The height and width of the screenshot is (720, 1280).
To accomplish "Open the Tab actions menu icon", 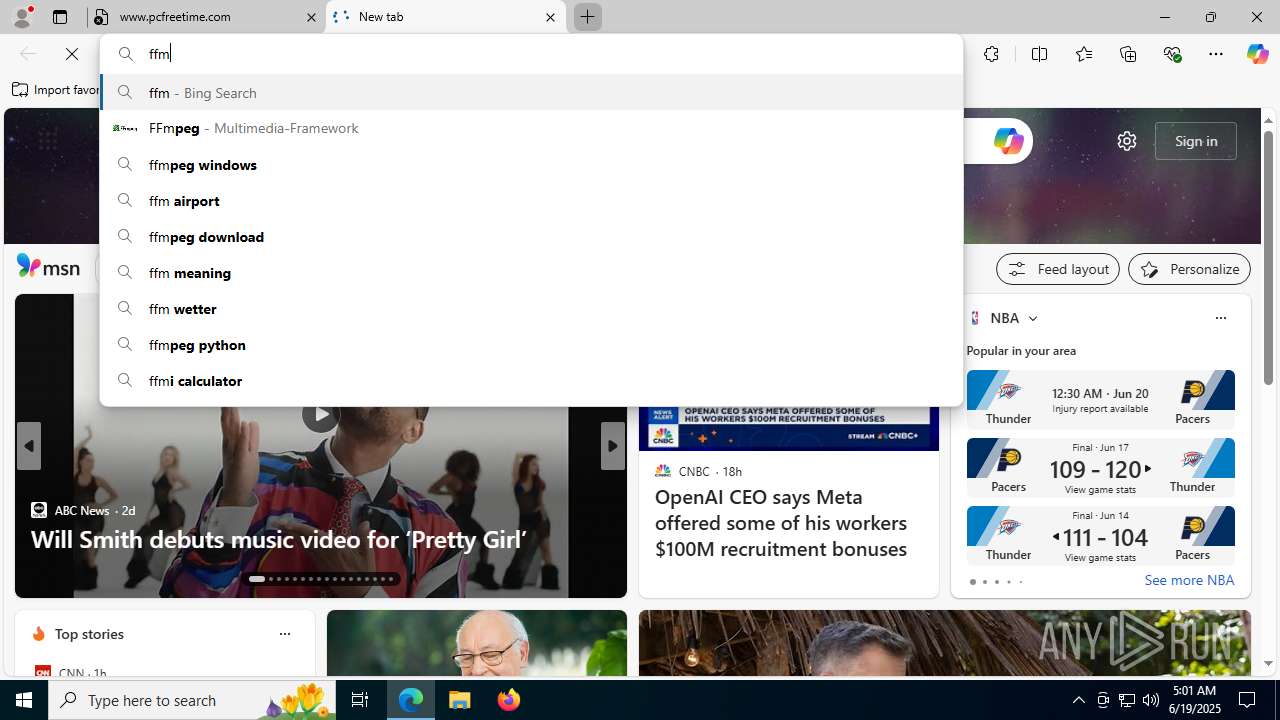I will [x=60, y=17].
